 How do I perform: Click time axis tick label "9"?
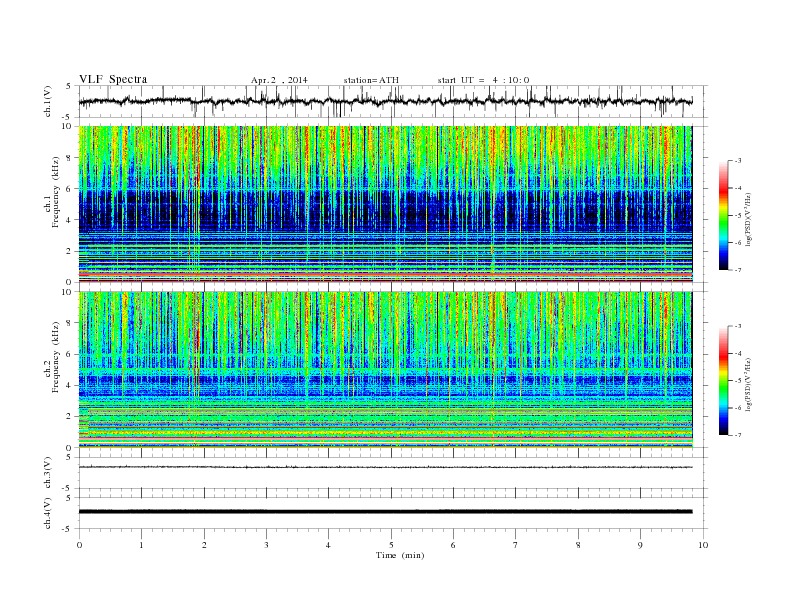[640, 545]
